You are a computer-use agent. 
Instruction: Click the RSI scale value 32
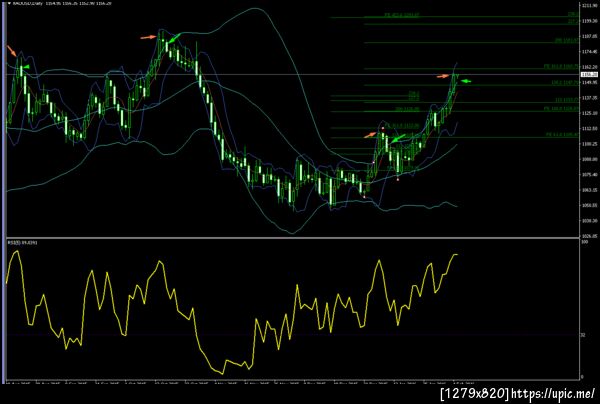(584, 335)
